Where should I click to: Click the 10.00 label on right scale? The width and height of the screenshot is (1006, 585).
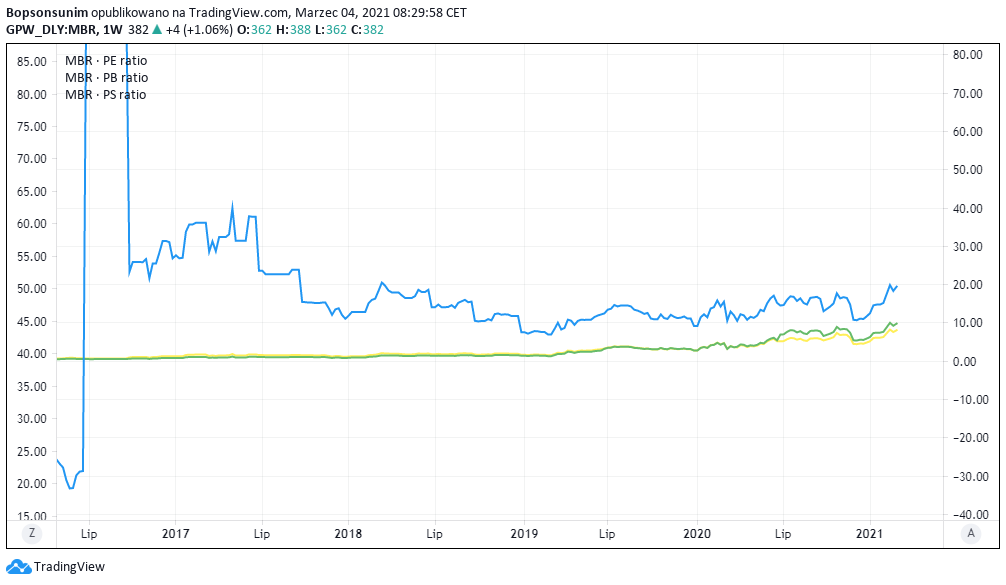(x=968, y=323)
